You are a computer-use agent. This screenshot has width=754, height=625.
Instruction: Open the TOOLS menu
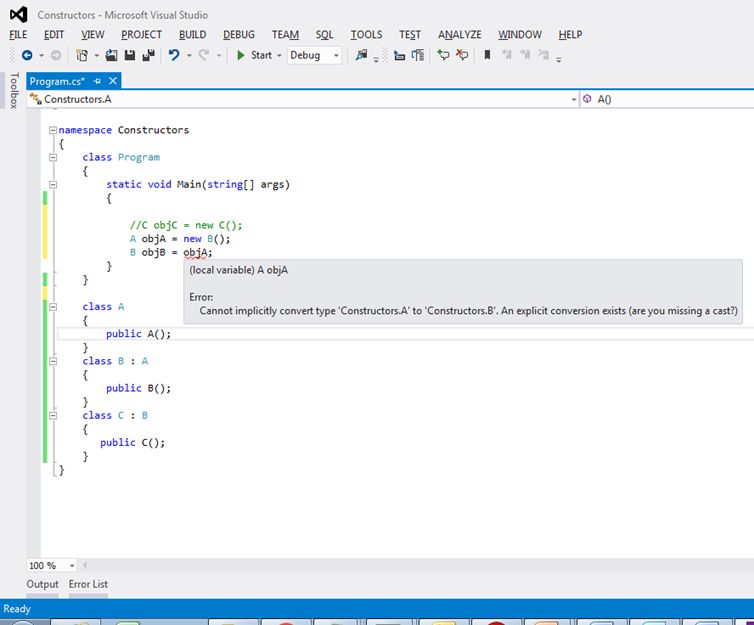tap(366, 34)
